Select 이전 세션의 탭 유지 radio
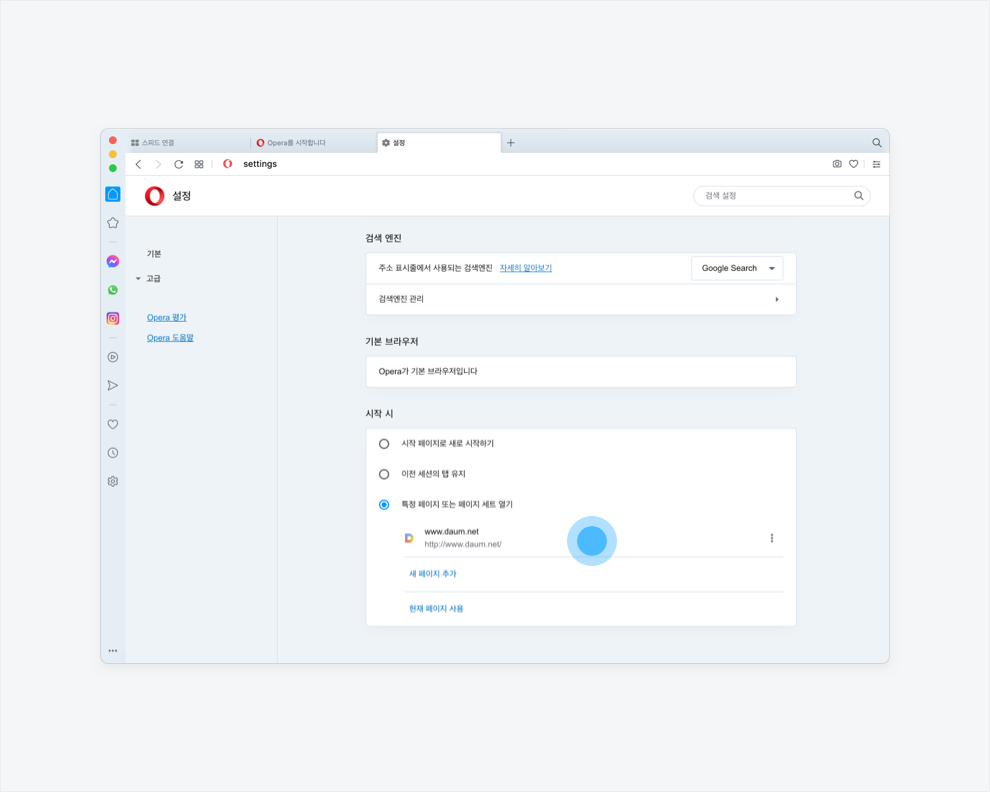Screen dimensions: 990x792 (384, 474)
